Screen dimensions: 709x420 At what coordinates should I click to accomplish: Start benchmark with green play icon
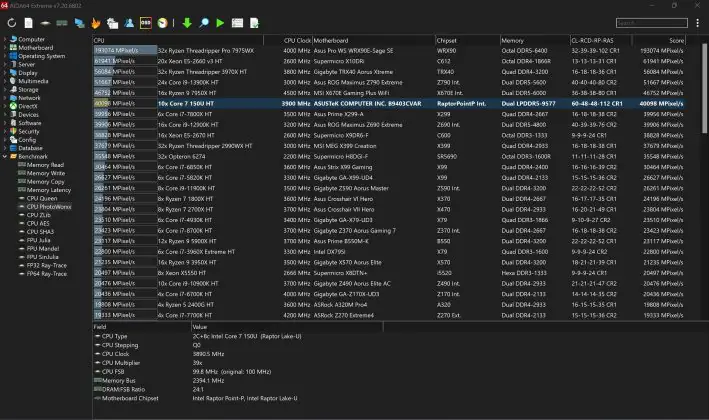tap(220, 23)
